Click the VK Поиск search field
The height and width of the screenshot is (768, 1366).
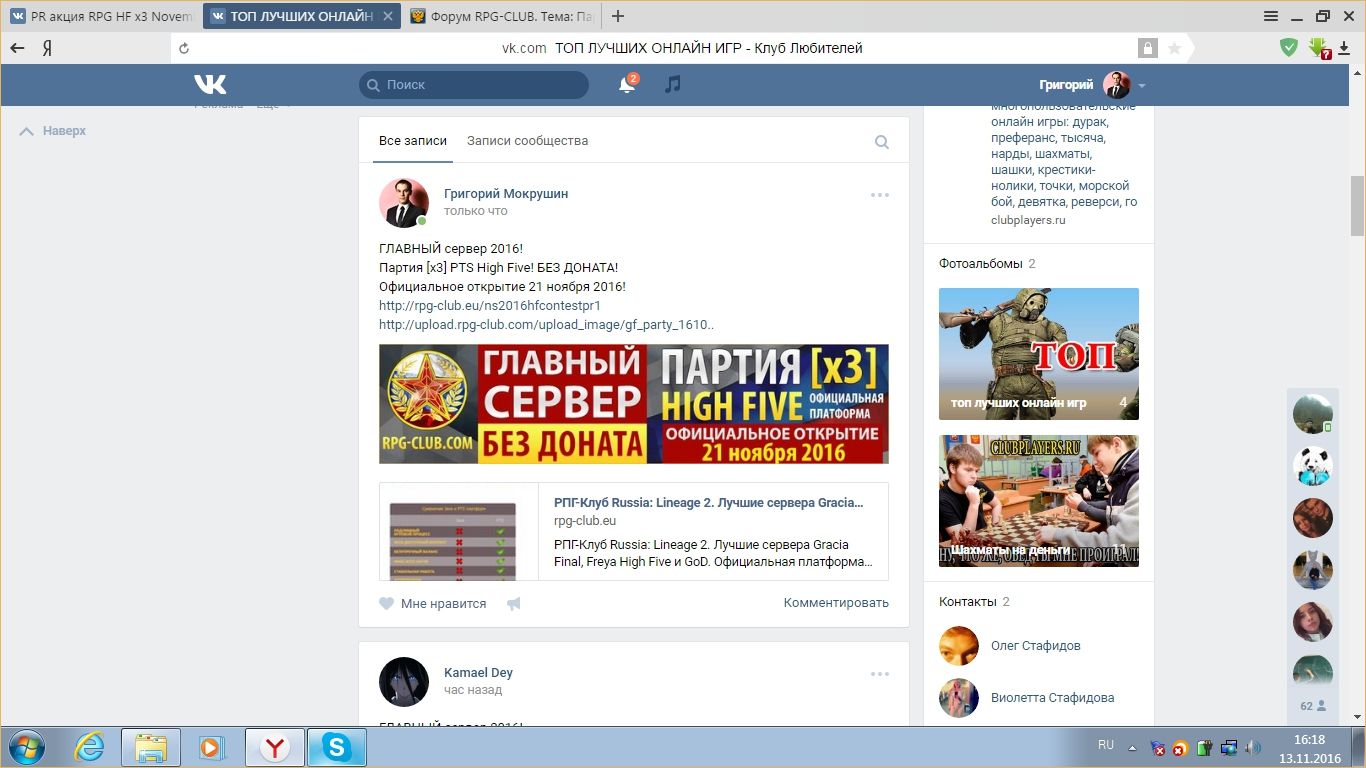coord(474,85)
